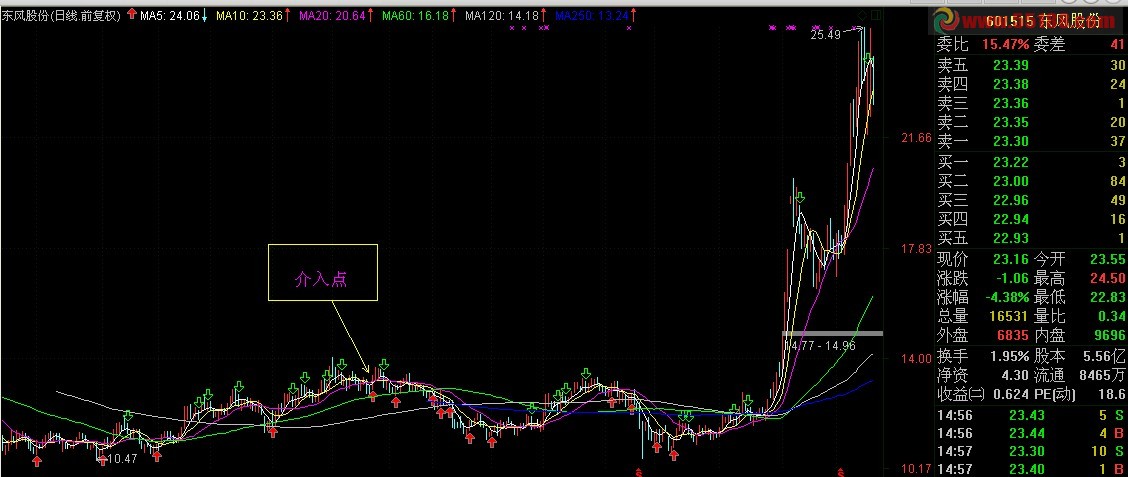Click the red up-arrow icon beside chart title
The image size is (1128, 477).
click(x=132, y=14)
